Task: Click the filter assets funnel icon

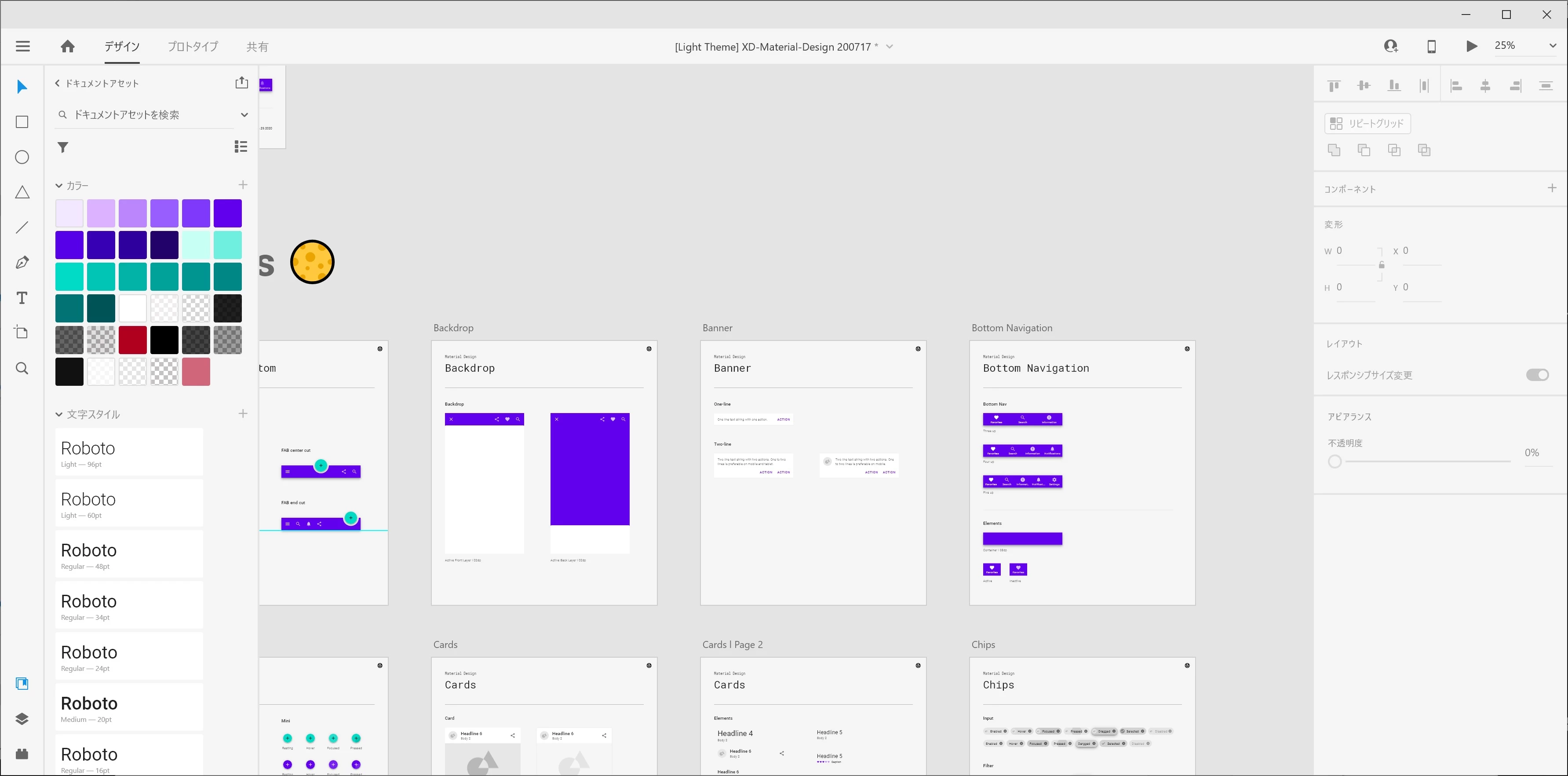Action: tap(63, 147)
